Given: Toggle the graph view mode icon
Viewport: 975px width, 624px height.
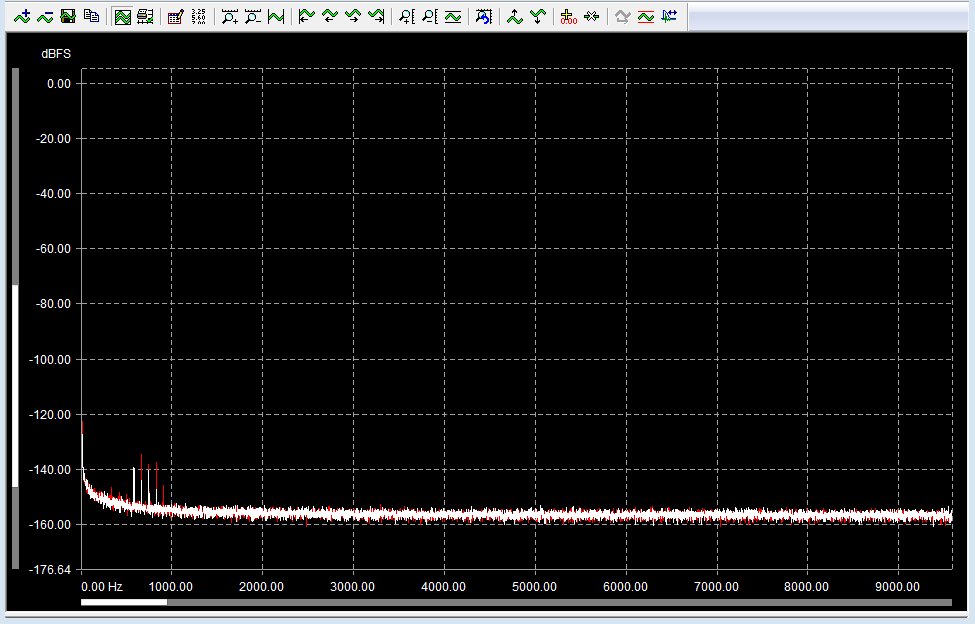Looking at the screenshot, I should [x=122, y=17].
